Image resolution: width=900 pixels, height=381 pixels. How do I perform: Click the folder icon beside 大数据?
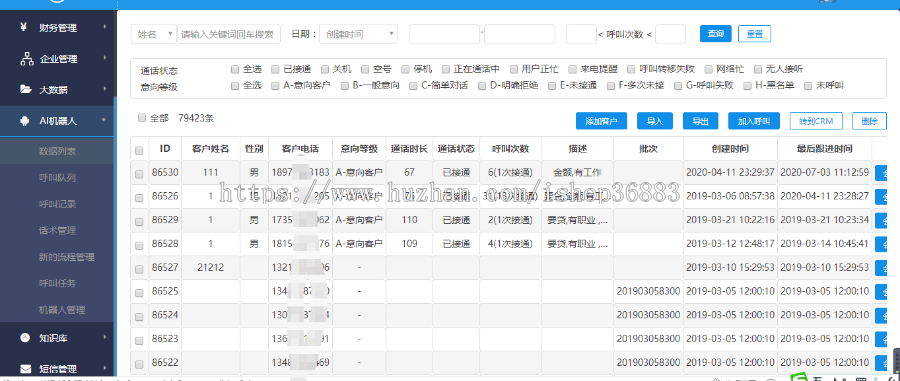25,89
